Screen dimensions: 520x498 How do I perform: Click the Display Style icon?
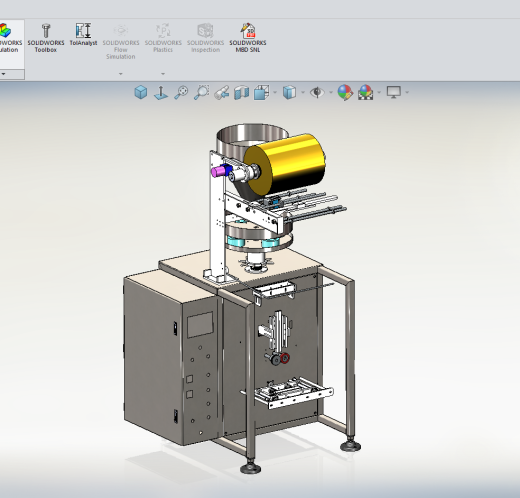pos(289,92)
